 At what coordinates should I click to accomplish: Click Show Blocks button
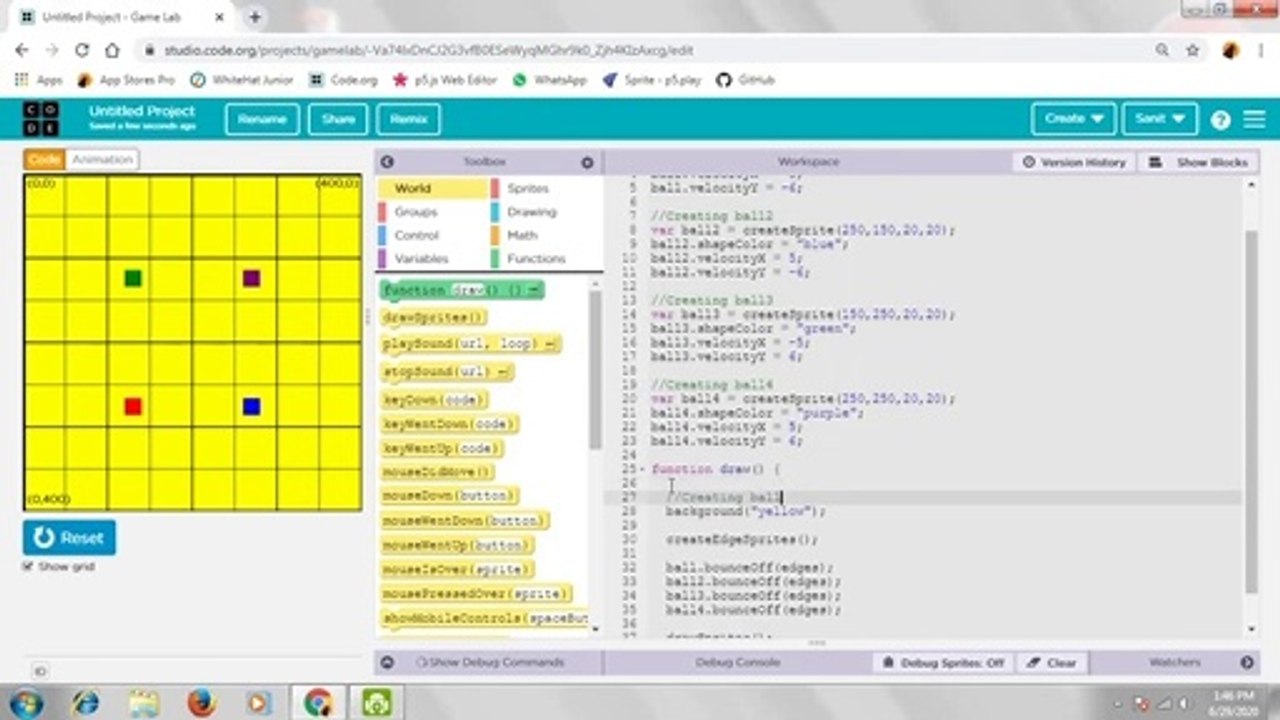[1199, 162]
